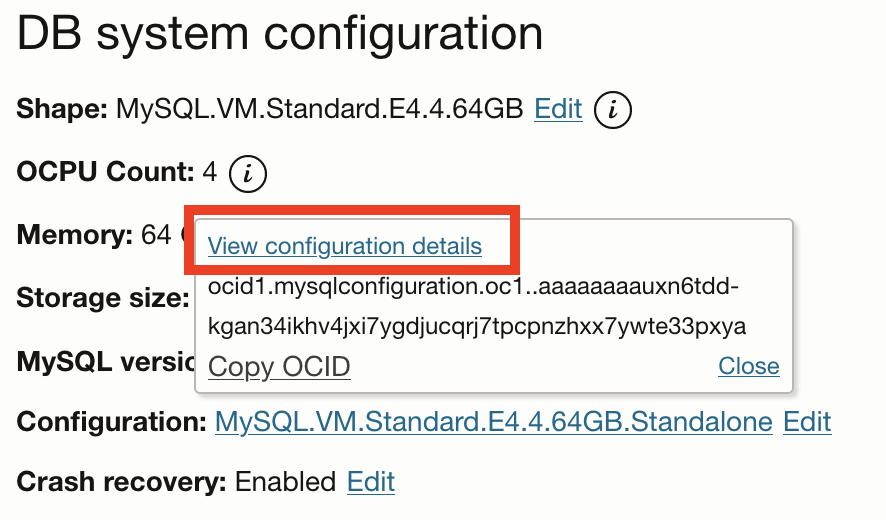Click the OCID text in the popup

477,307
